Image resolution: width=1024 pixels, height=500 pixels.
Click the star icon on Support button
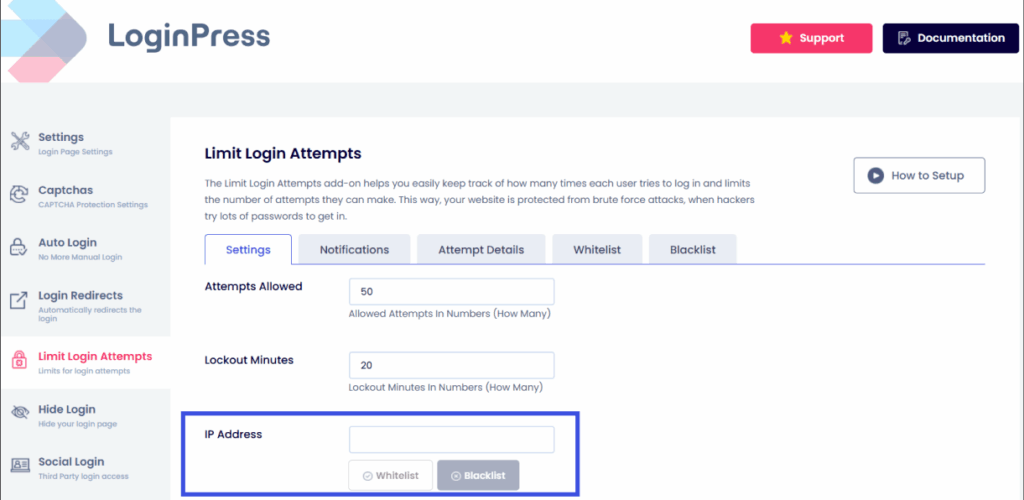tap(786, 38)
